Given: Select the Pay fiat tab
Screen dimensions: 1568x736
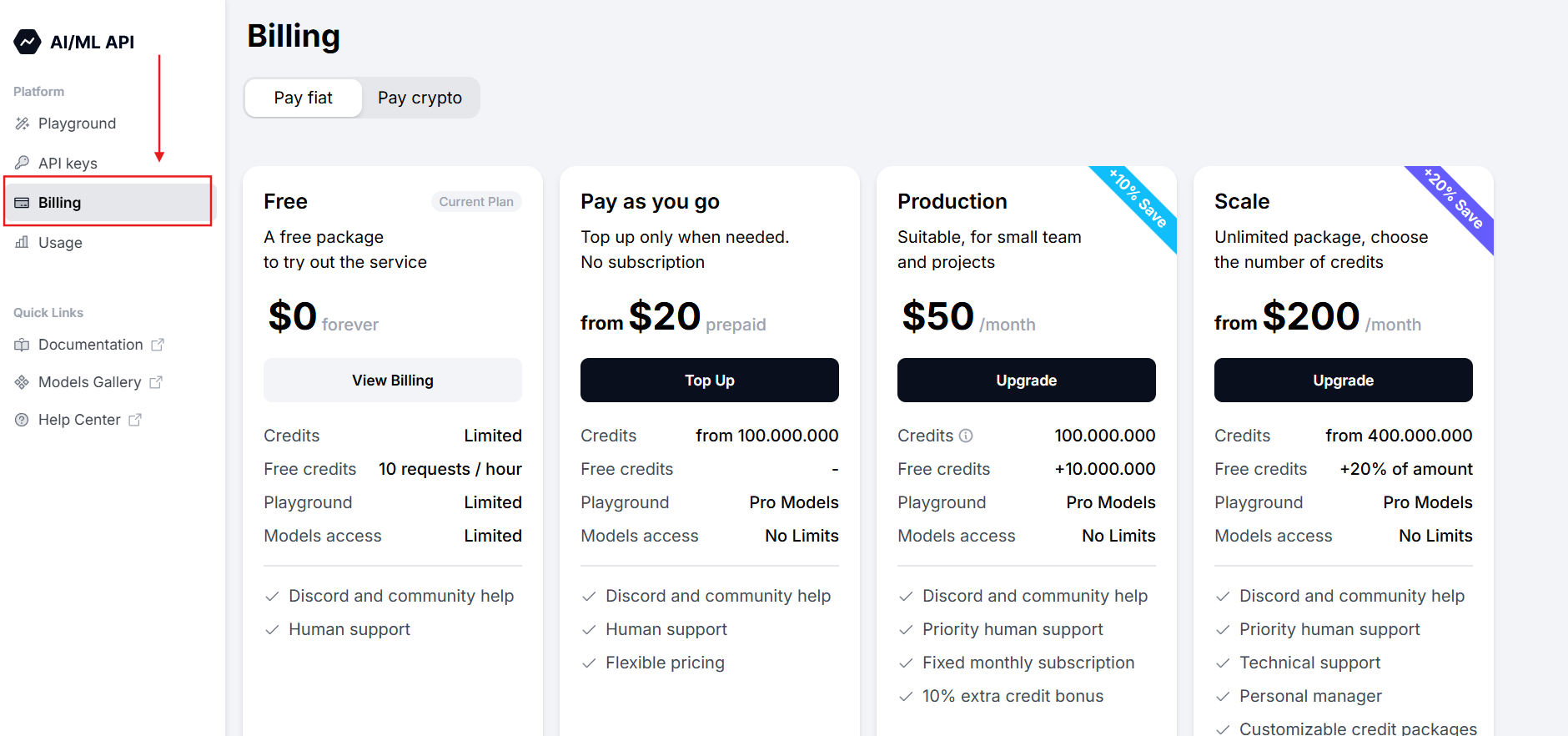Looking at the screenshot, I should (304, 98).
